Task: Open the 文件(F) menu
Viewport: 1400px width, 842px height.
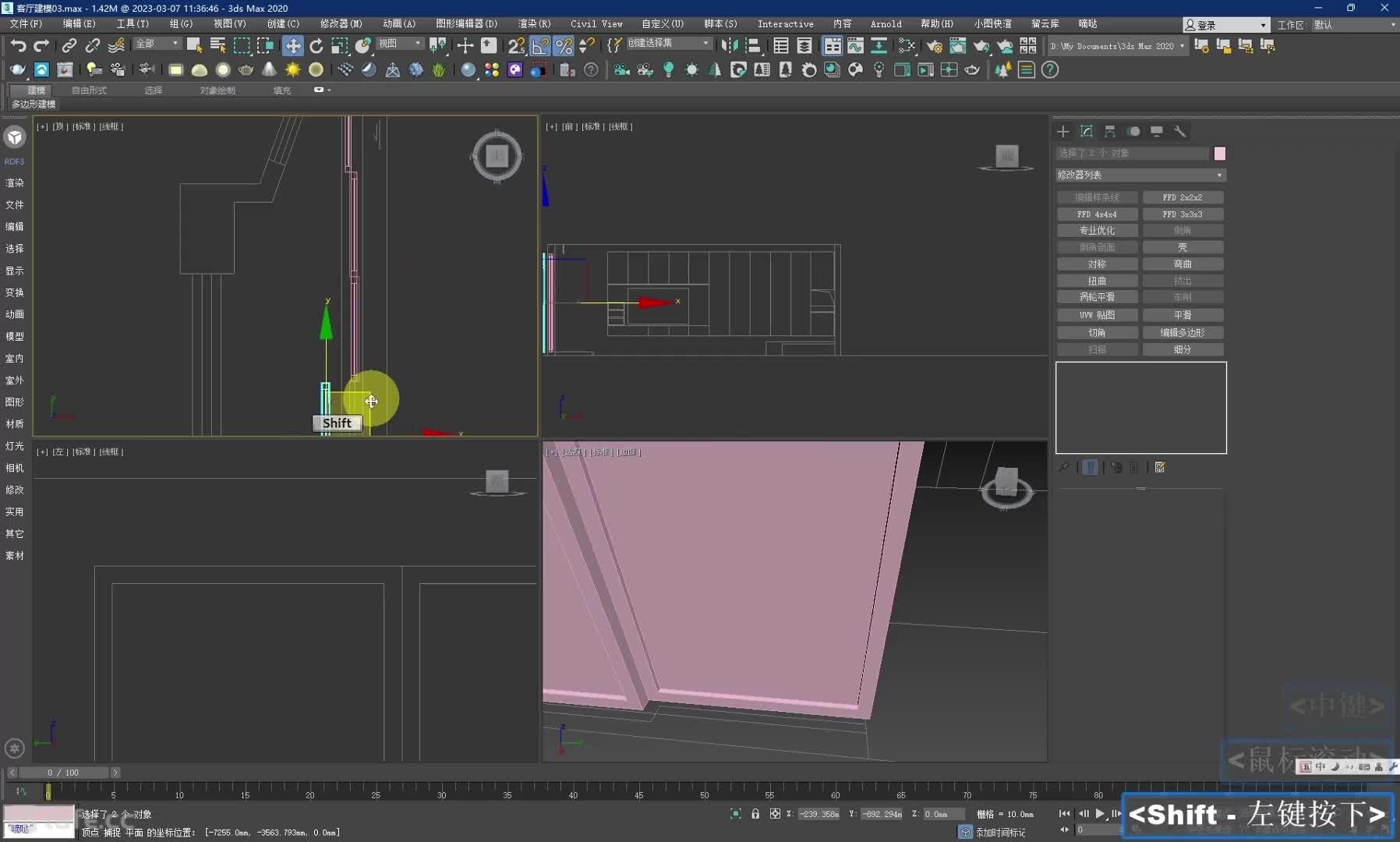Action: pos(27,24)
